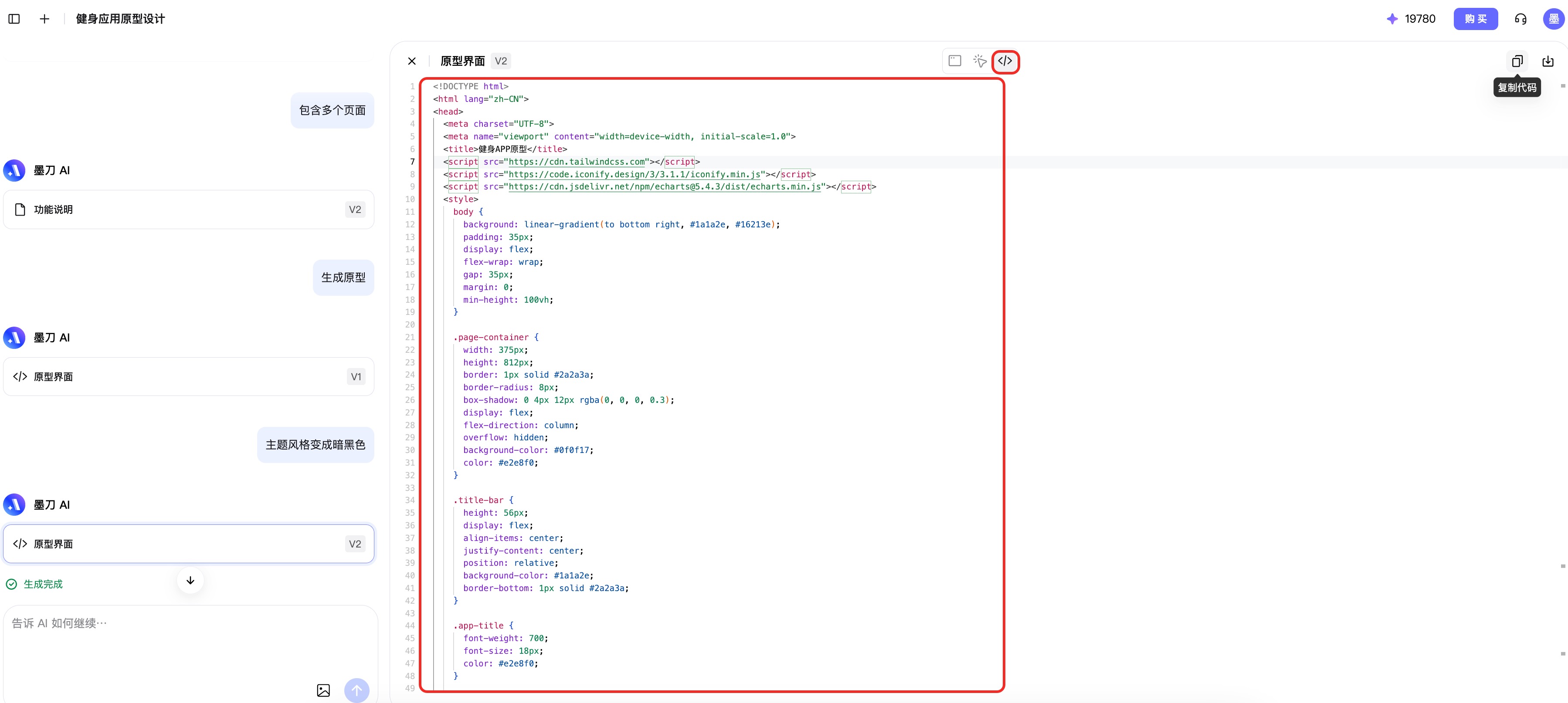Create a new chat with the plus icon

[x=44, y=19]
